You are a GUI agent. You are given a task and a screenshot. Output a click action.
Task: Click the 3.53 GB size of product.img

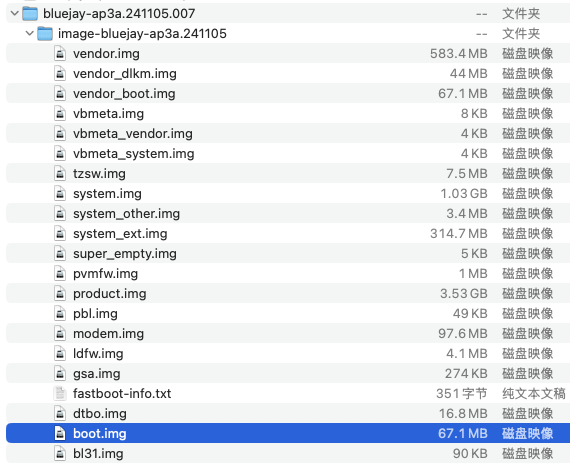463,293
